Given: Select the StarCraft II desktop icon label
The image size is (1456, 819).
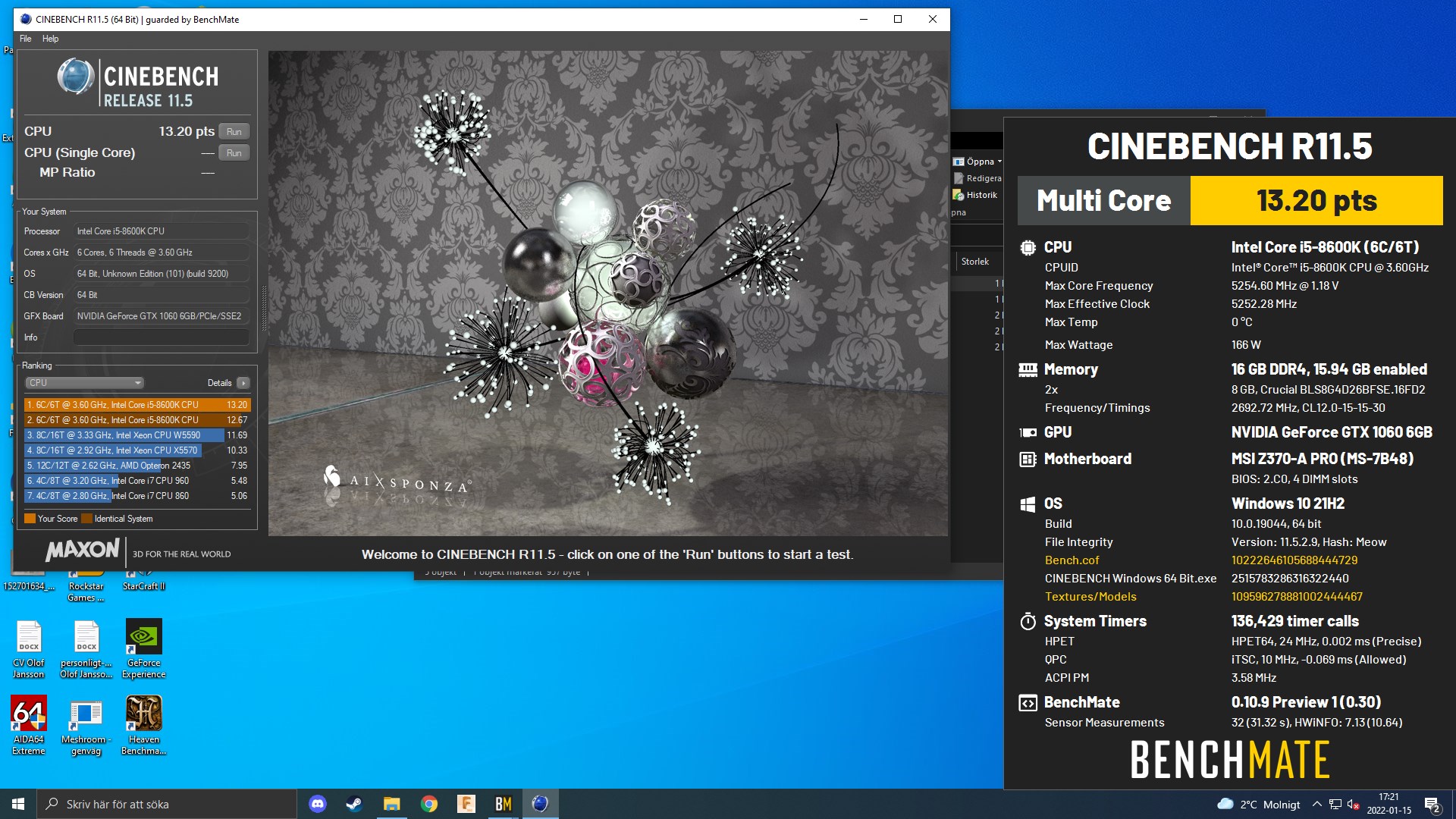Looking at the screenshot, I should [x=144, y=586].
